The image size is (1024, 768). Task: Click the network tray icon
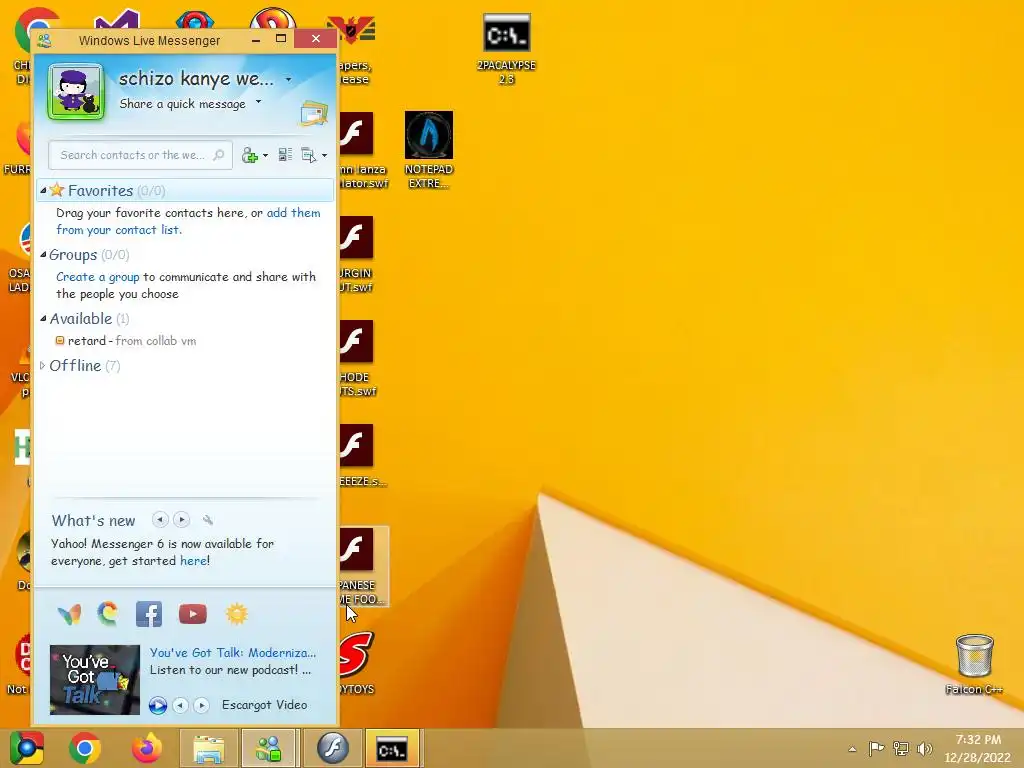901,748
